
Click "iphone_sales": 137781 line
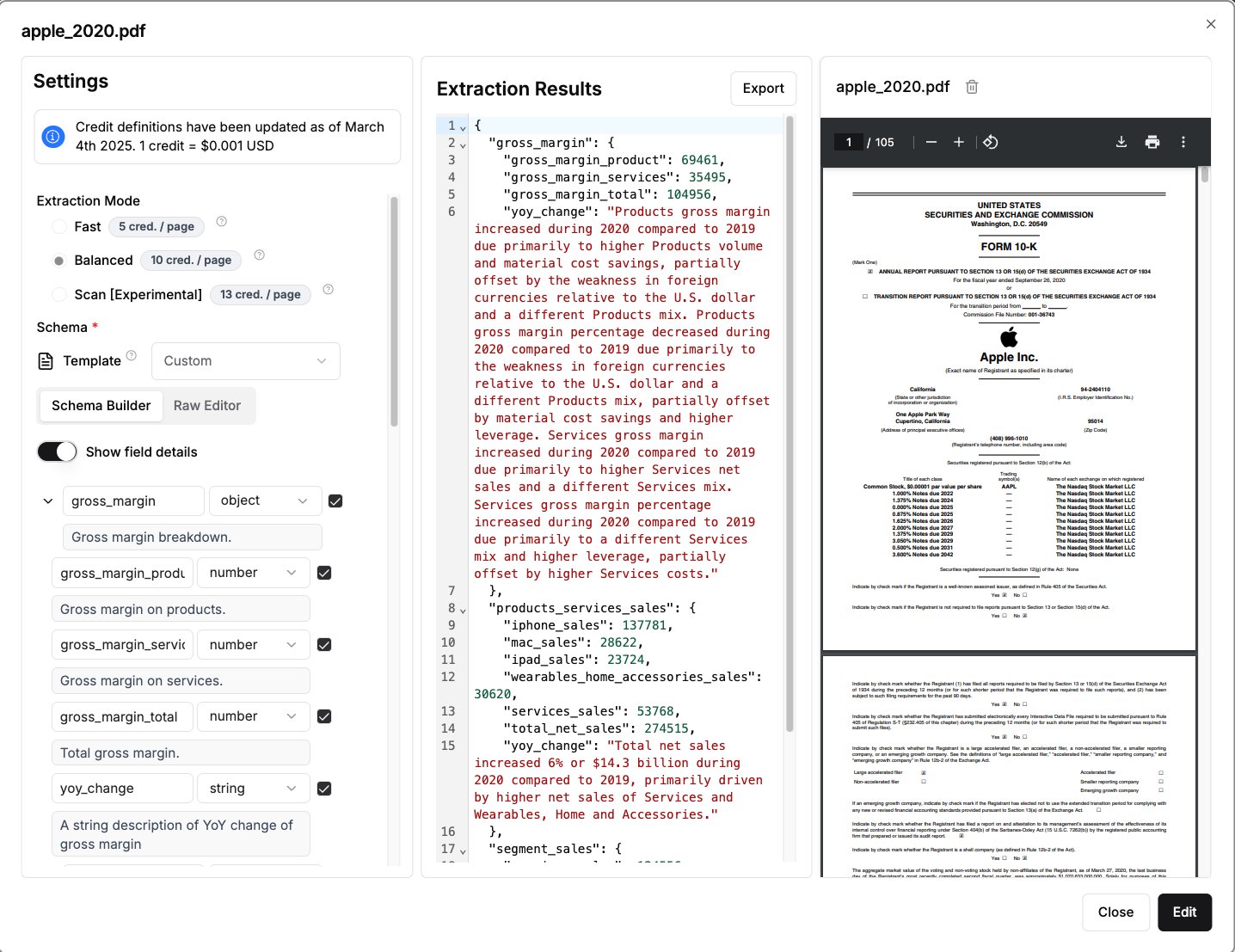(587, 625)
